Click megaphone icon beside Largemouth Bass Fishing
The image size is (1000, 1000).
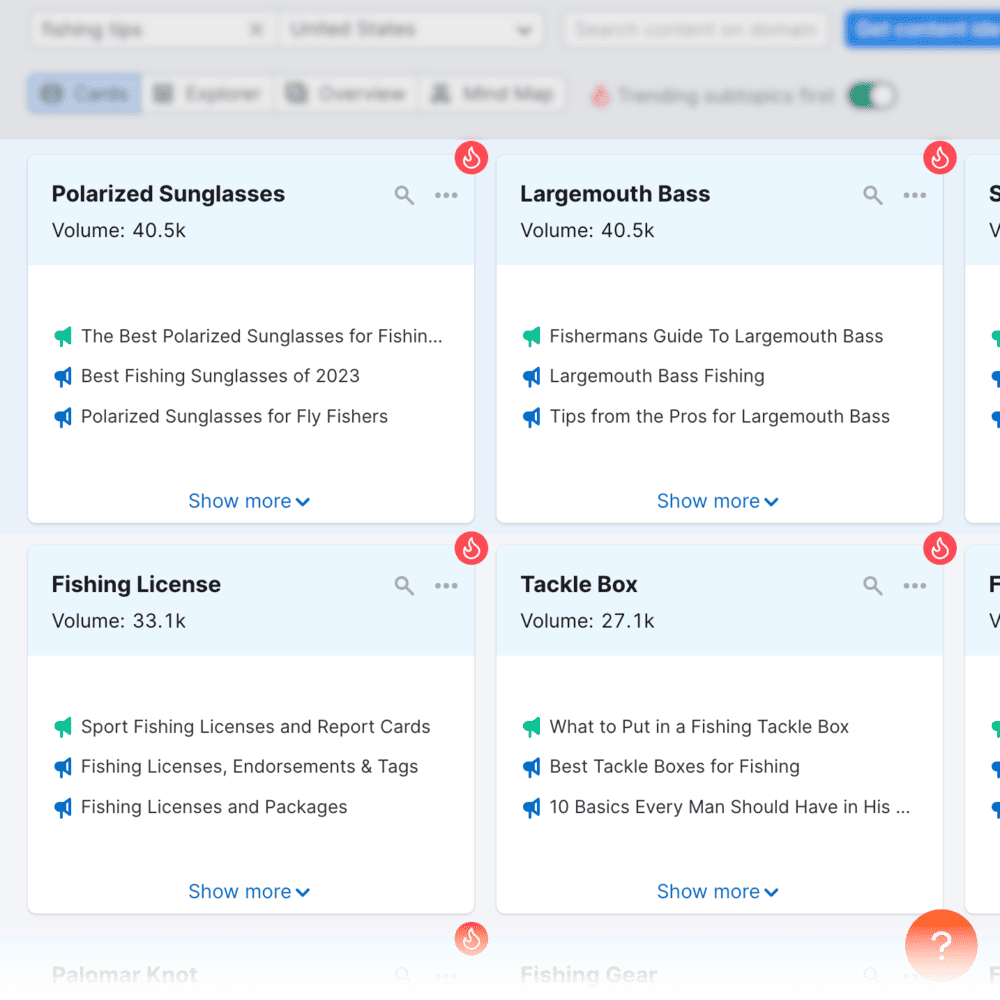tap(532, 377)
